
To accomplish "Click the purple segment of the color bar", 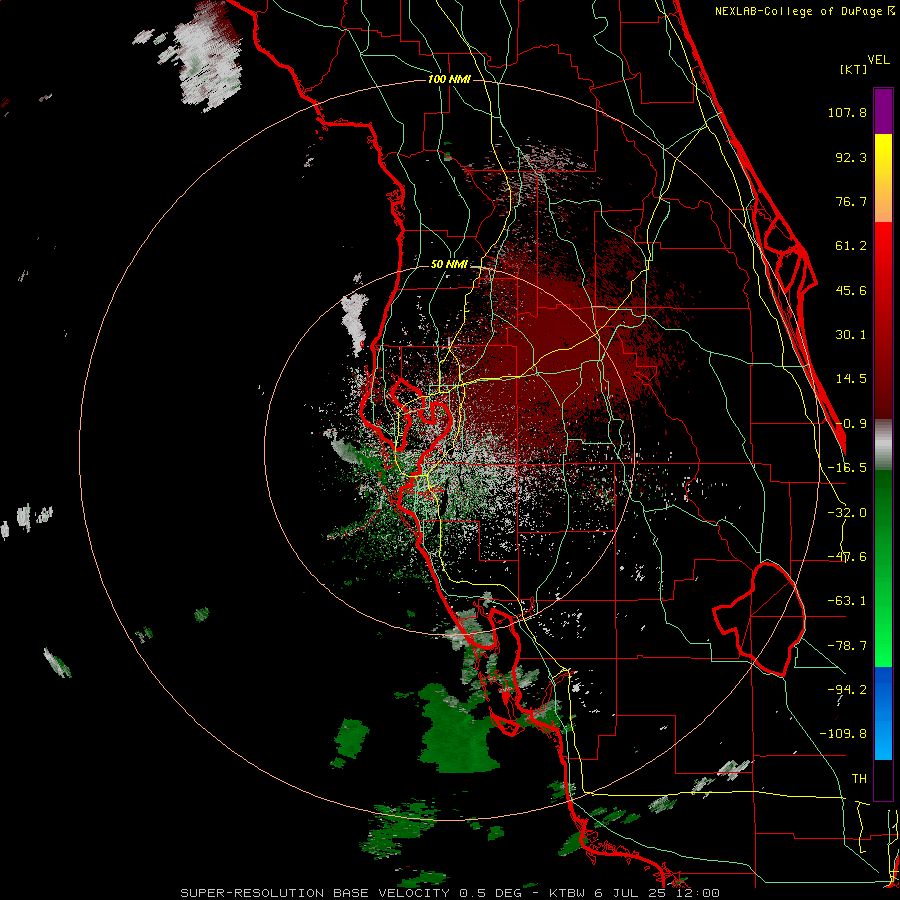I will [x=883, y=111].
